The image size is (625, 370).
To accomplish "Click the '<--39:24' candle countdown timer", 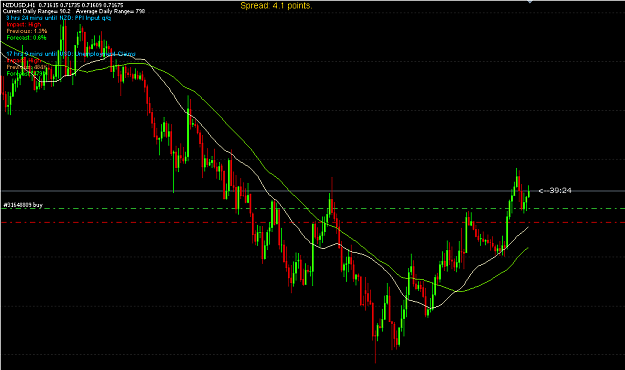I will pos(555,191).
